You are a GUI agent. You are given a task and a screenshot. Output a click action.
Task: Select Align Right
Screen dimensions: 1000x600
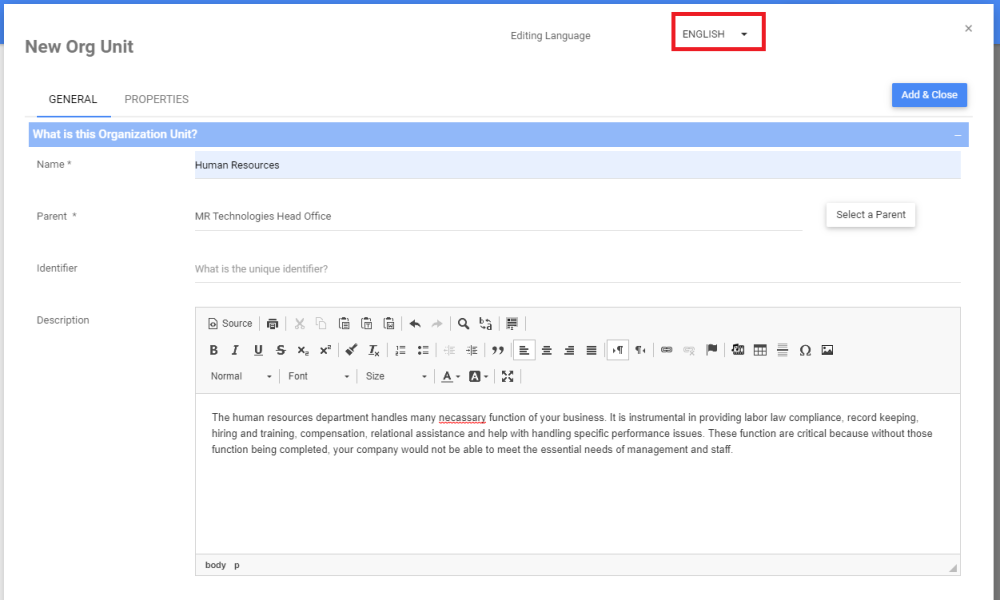569,350
